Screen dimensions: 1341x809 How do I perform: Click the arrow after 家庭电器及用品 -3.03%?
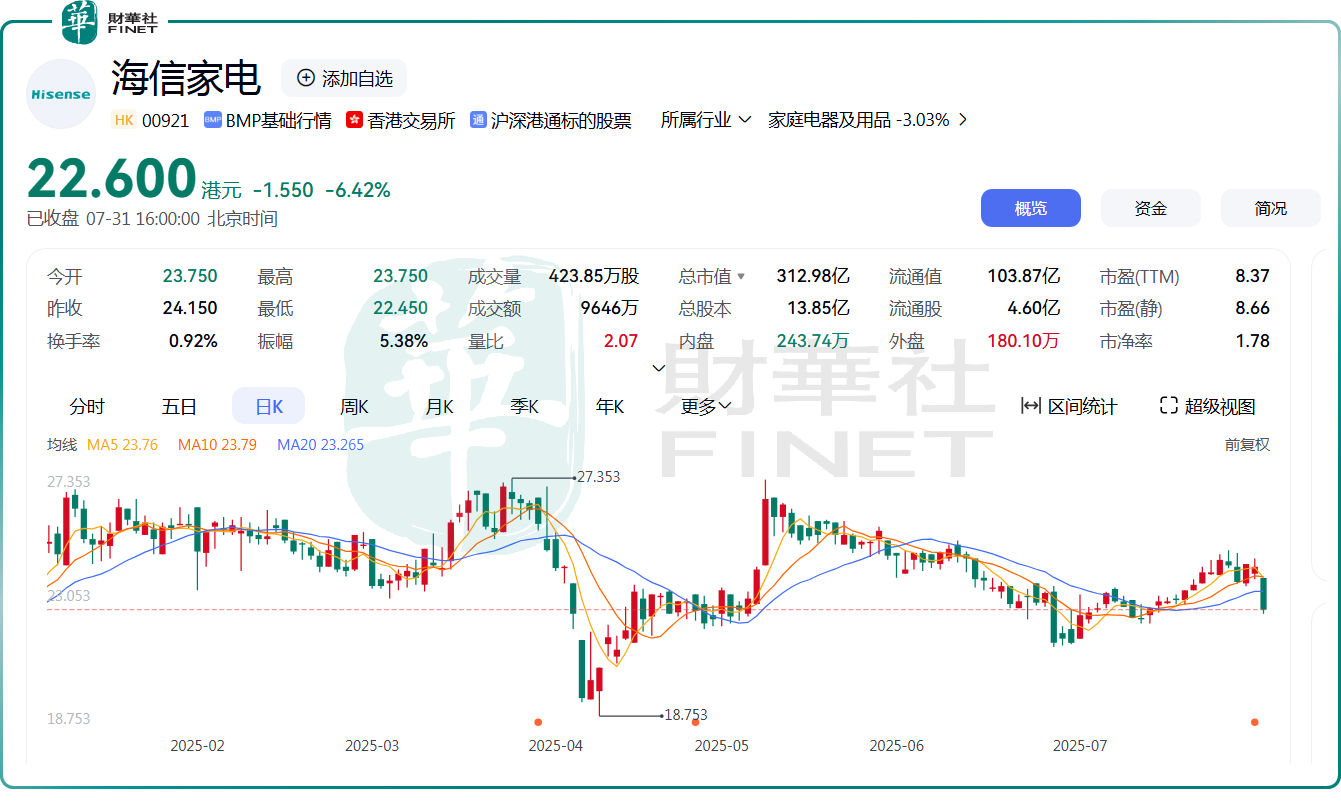click(x=963, y=120)
